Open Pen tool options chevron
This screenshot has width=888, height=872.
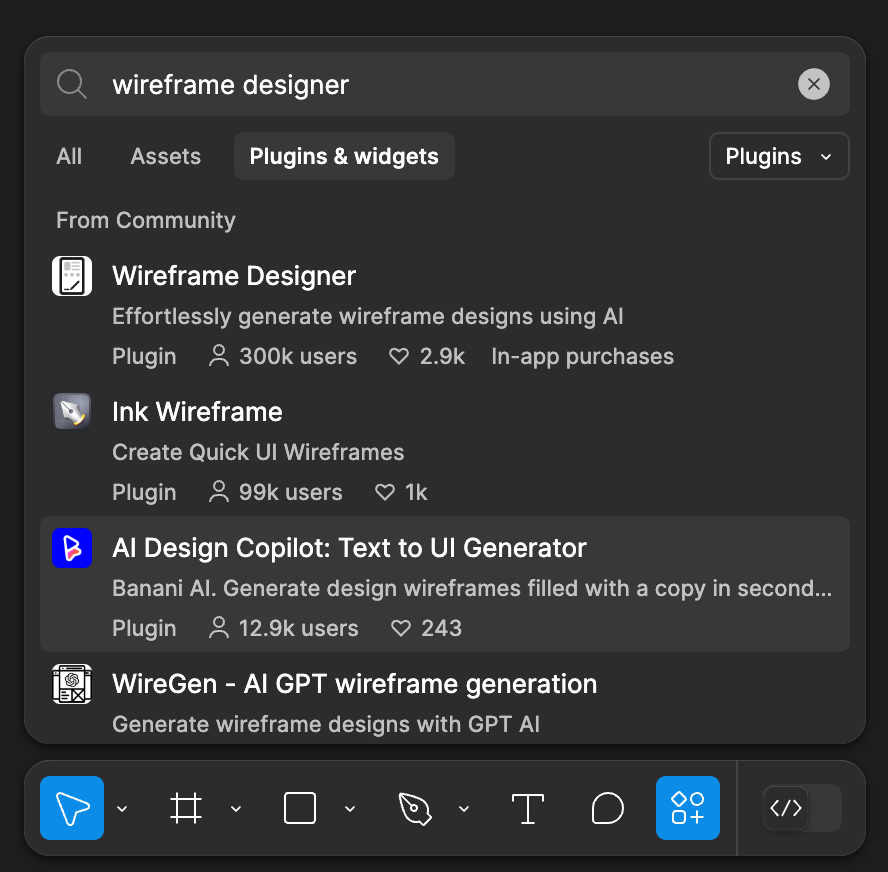(464, 809)
